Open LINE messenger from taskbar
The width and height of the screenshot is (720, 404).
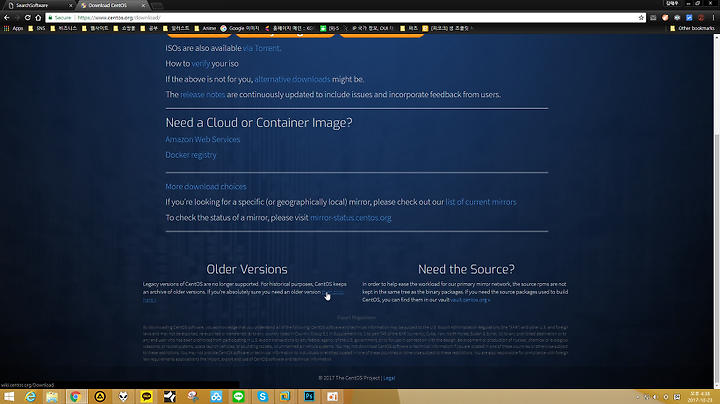click(238, 397)
